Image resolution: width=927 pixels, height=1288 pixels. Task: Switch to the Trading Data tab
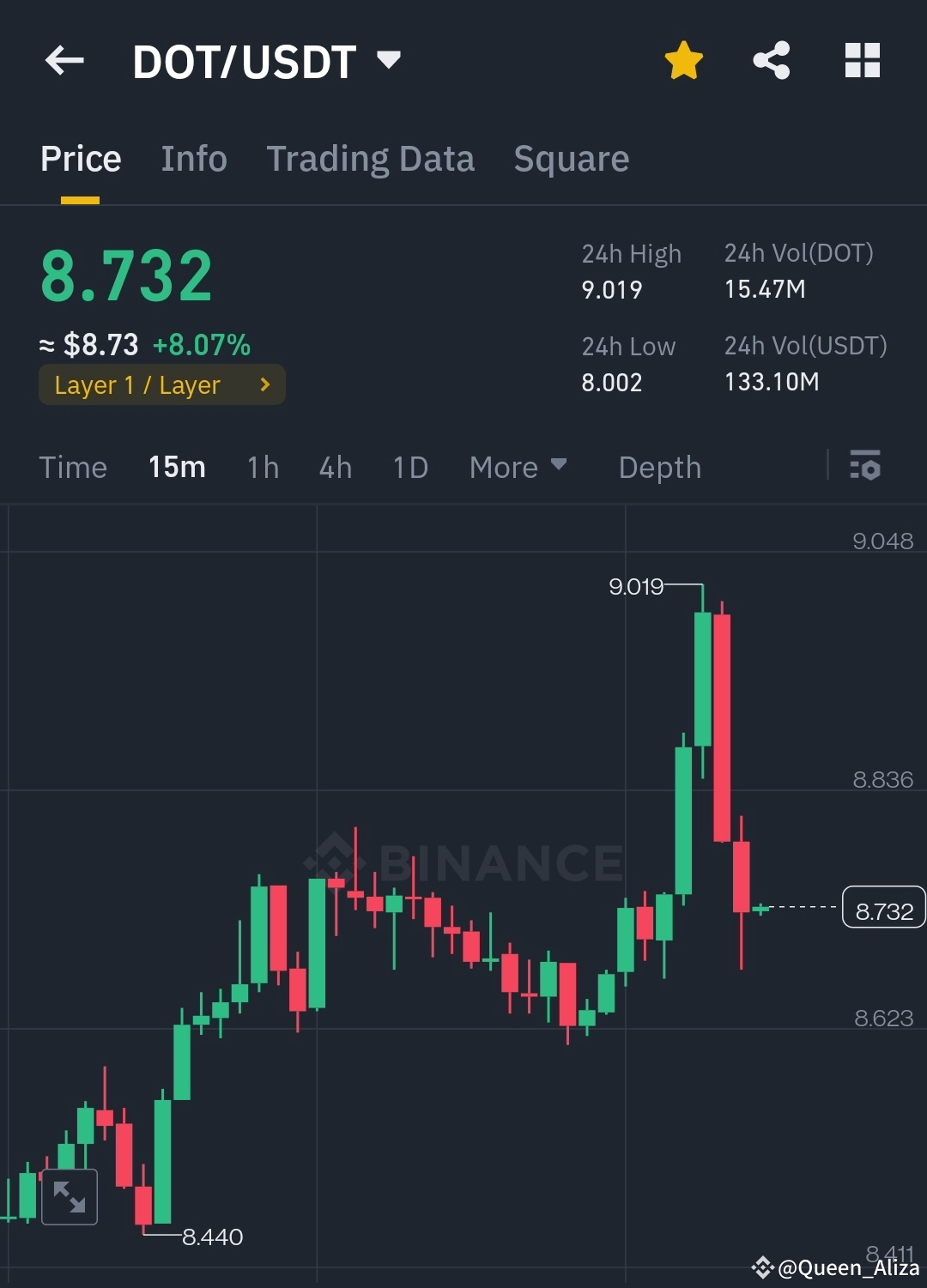coord(371,159)
